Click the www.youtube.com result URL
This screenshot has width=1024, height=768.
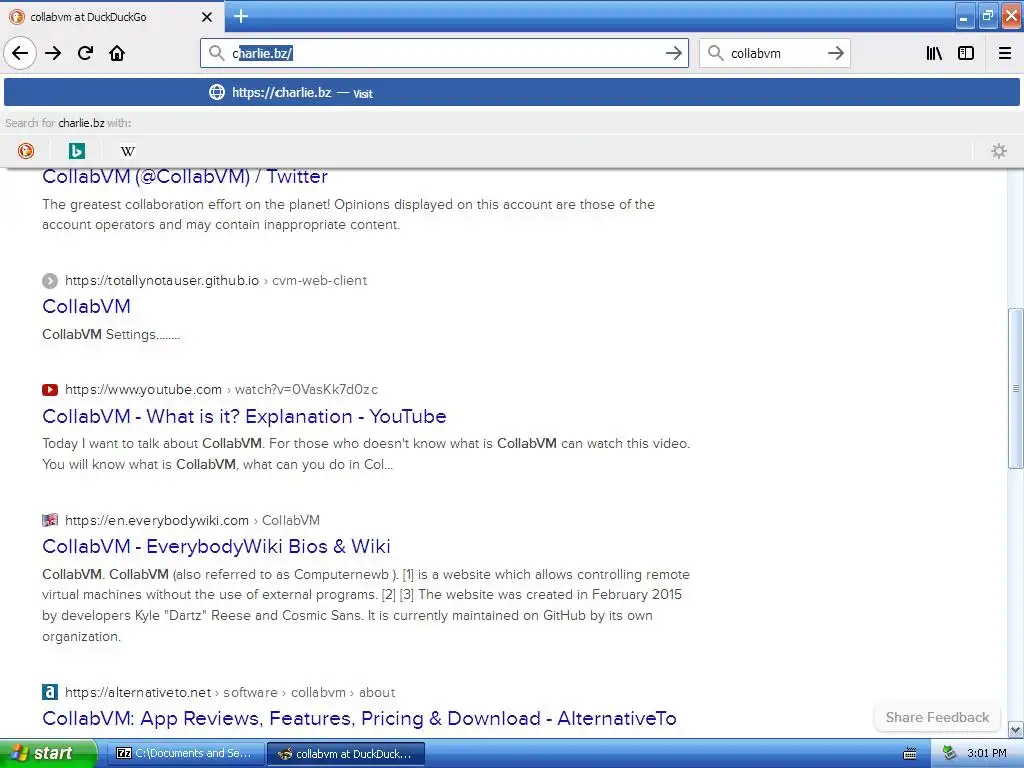pyautogui.click(x=144, y=389)
